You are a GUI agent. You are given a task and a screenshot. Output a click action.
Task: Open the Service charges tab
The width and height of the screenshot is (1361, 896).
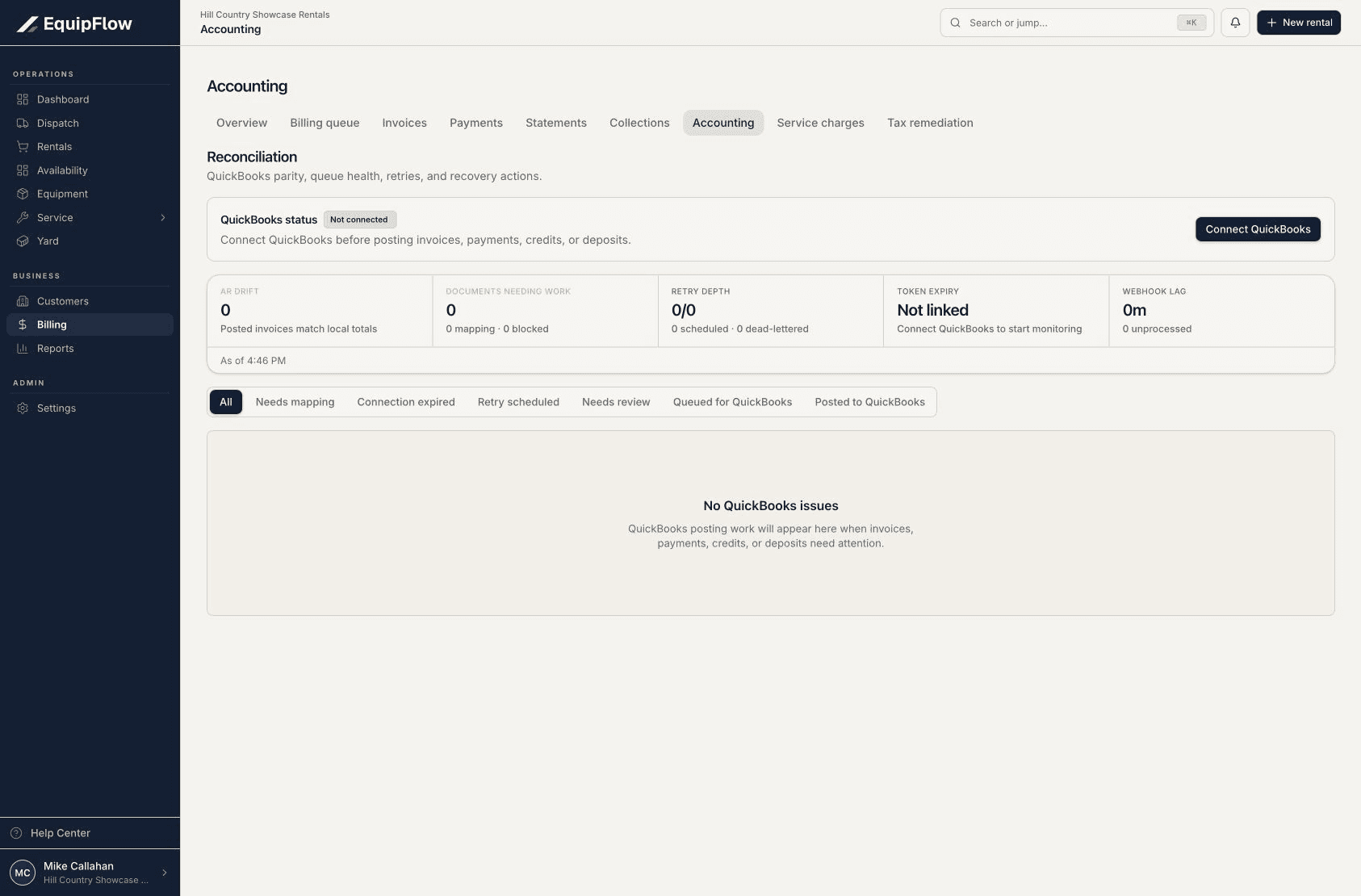(x=820, y=123)
